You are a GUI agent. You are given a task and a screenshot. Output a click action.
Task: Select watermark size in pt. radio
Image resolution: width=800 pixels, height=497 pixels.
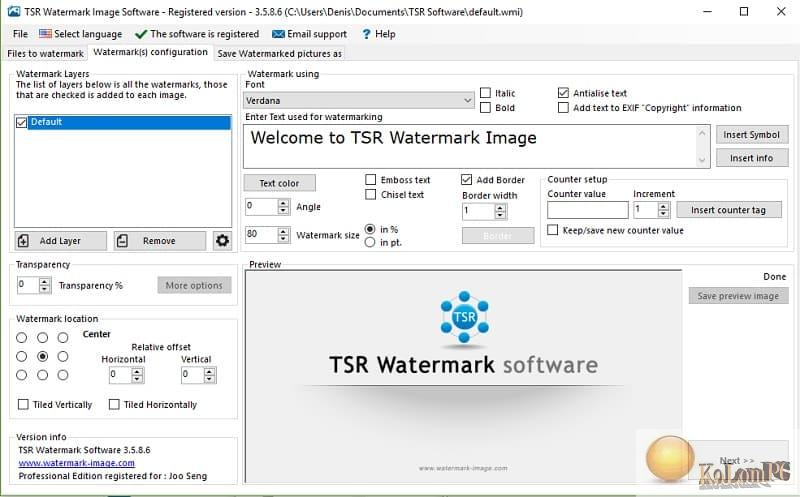coord(370,242)
